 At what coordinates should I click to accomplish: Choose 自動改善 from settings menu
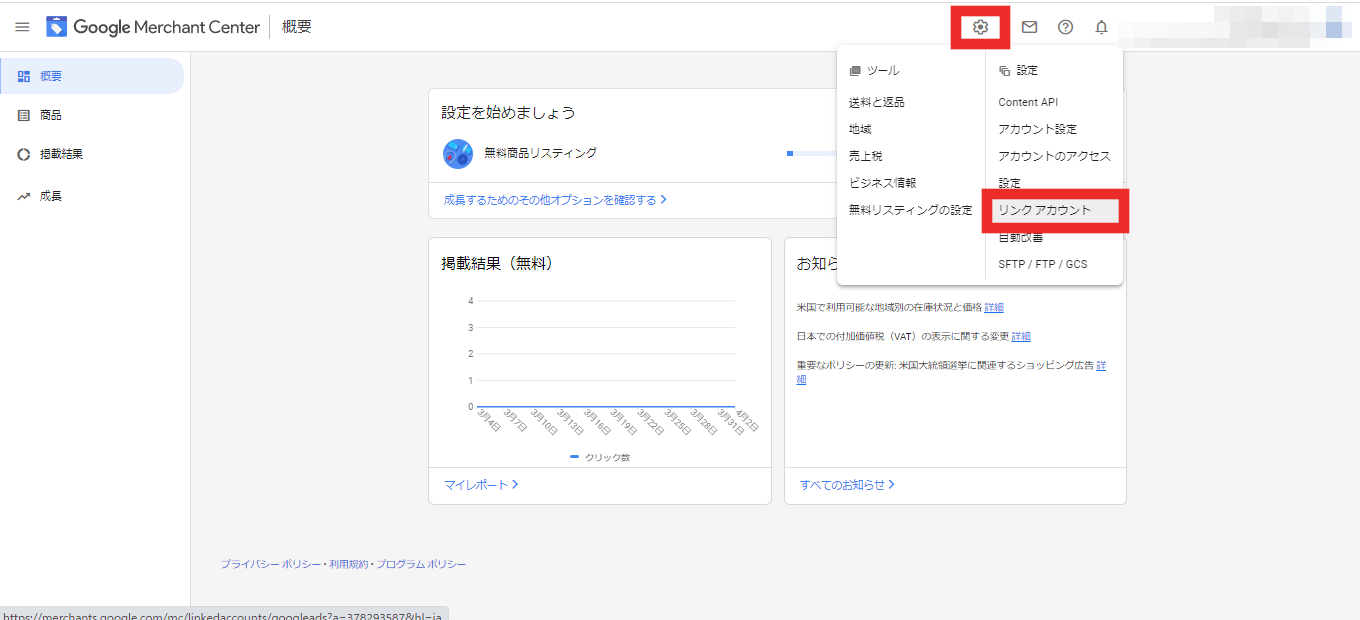coord(1021,238)
